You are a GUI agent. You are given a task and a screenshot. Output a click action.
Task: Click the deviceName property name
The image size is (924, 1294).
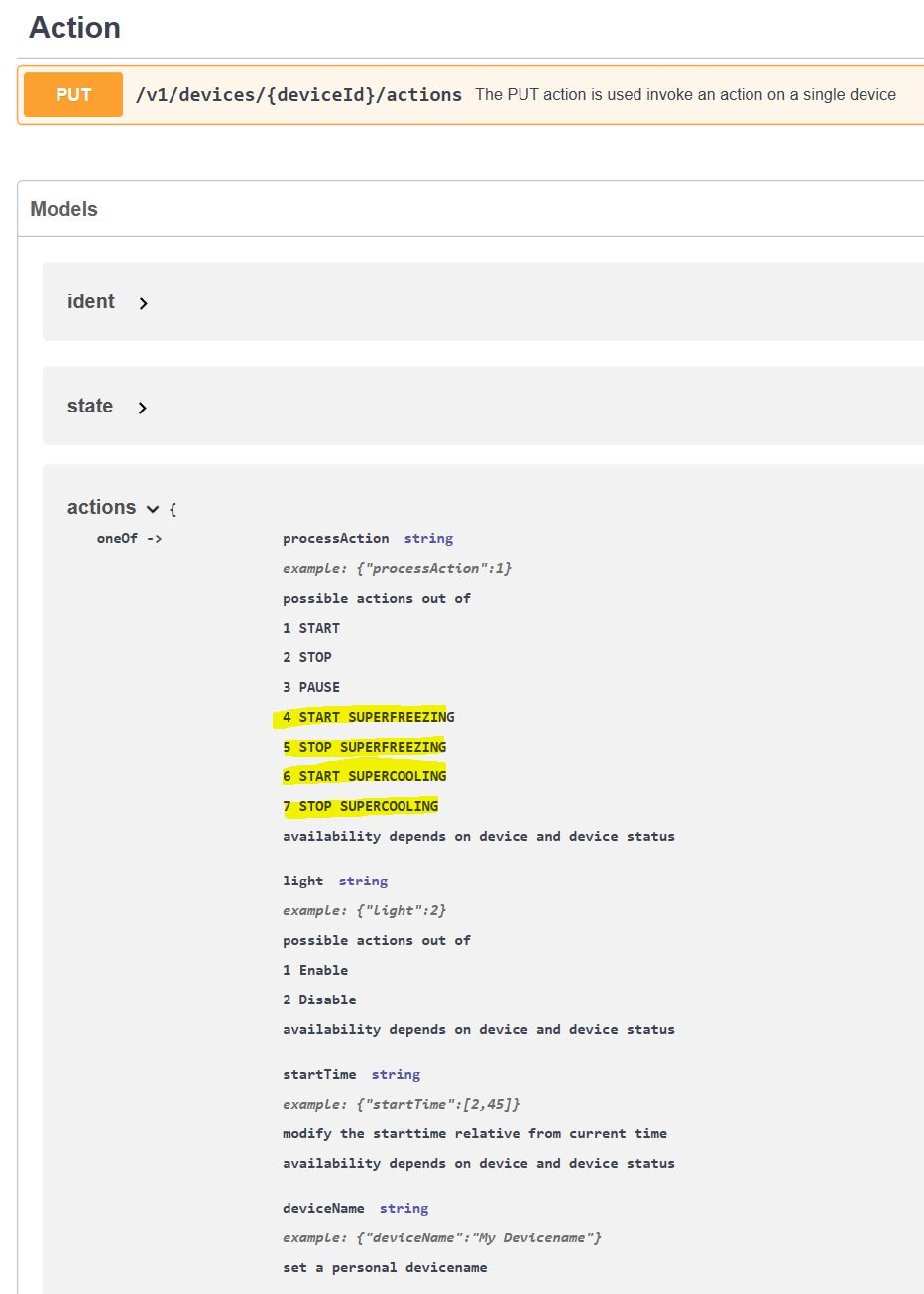click(x=323, y=1208)
